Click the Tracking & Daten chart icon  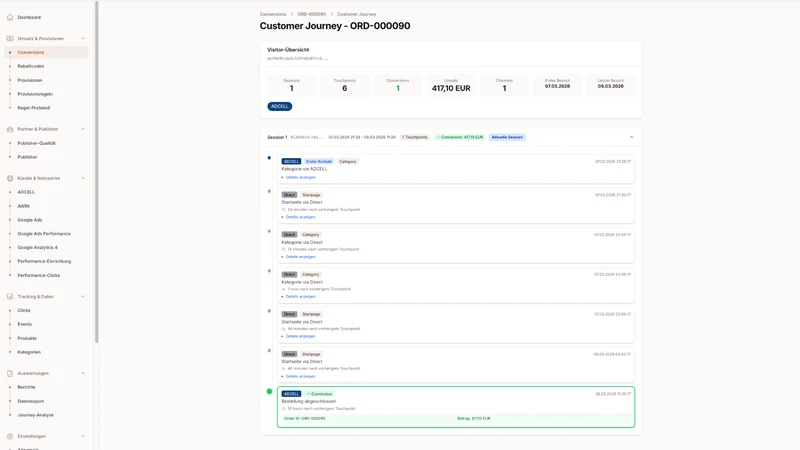(10, 296)
